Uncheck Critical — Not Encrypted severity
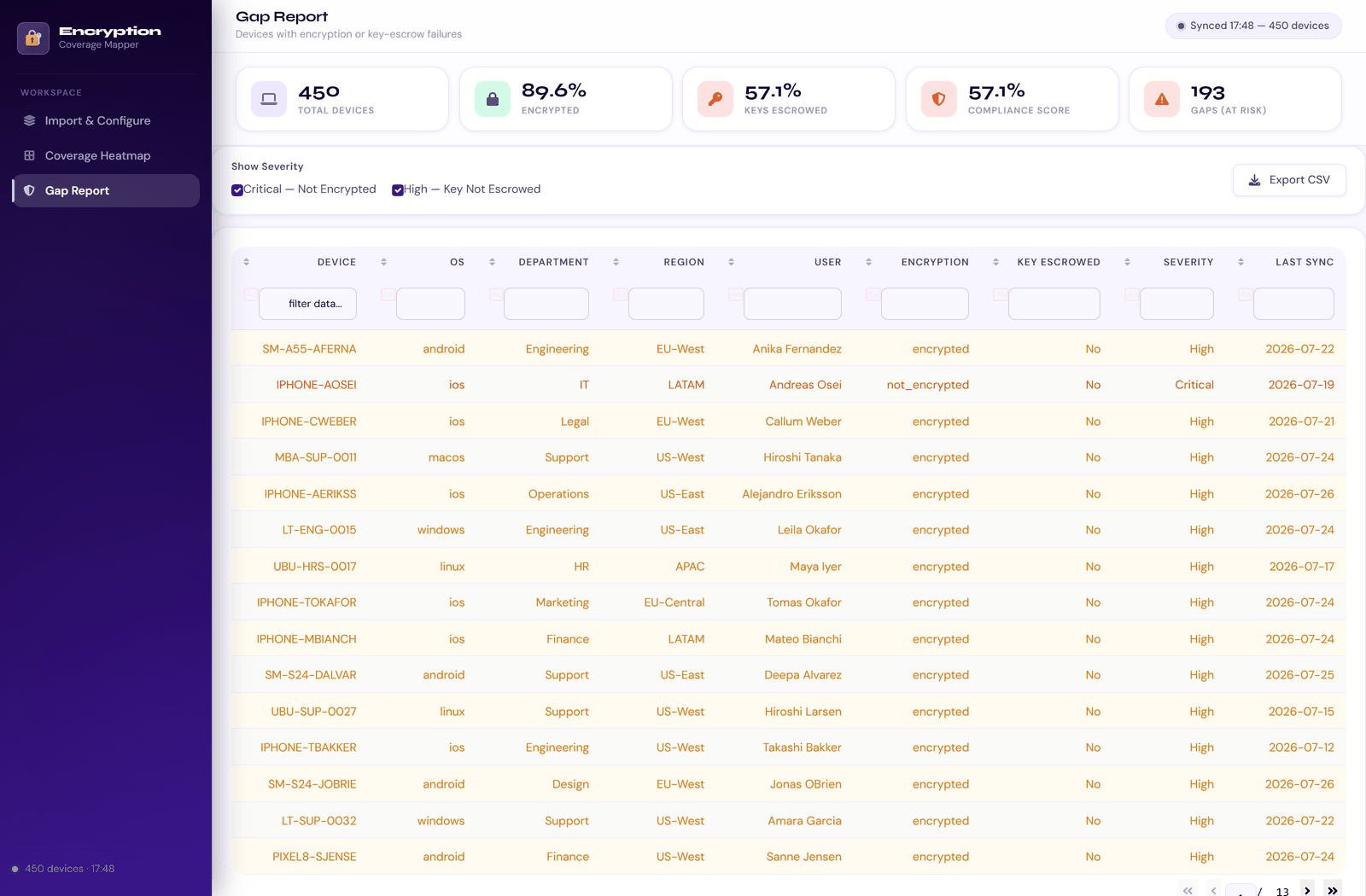The height and width of the screenshot is (896, 1366). pos(237,190)
